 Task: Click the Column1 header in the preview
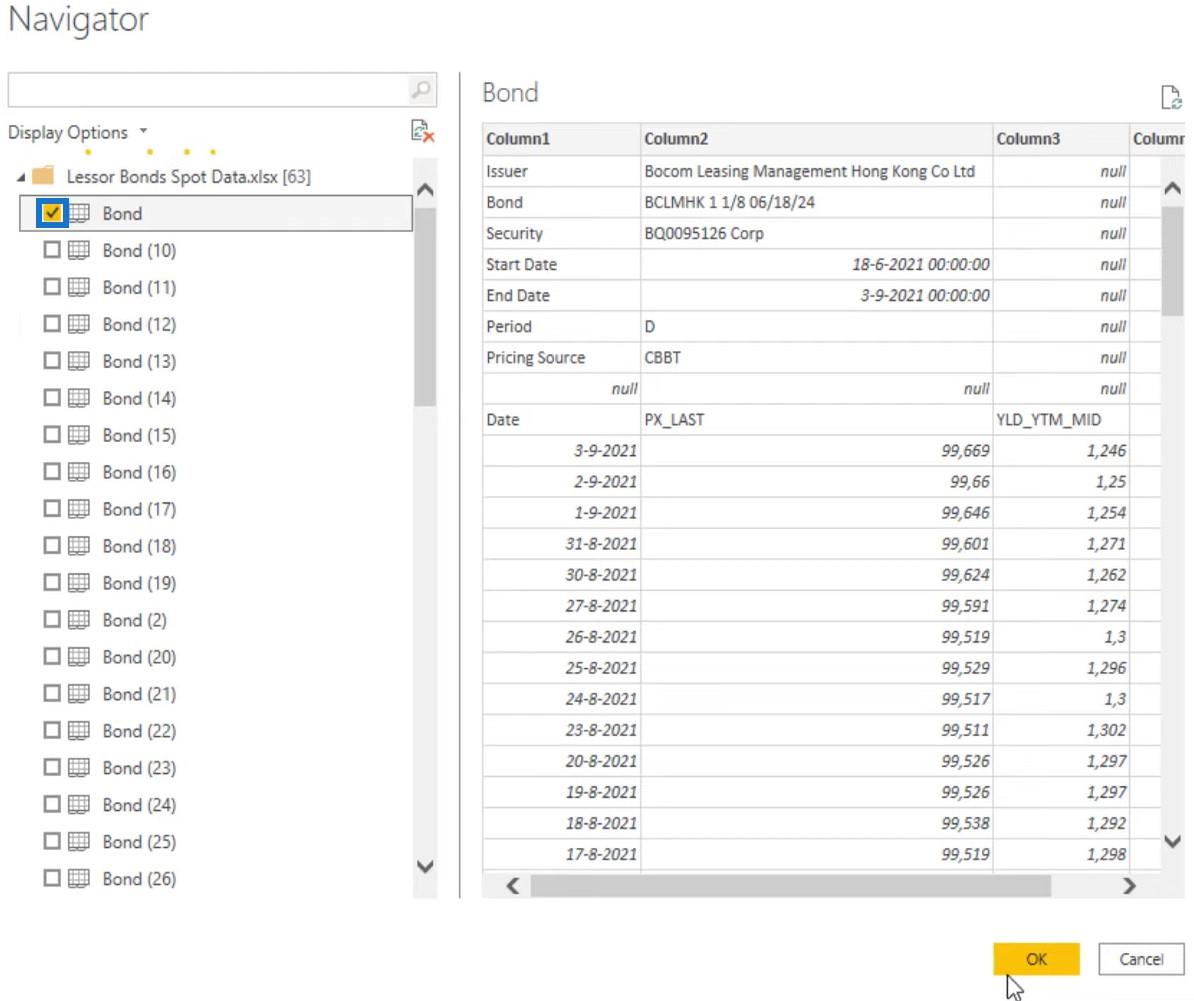pos(561,139)
